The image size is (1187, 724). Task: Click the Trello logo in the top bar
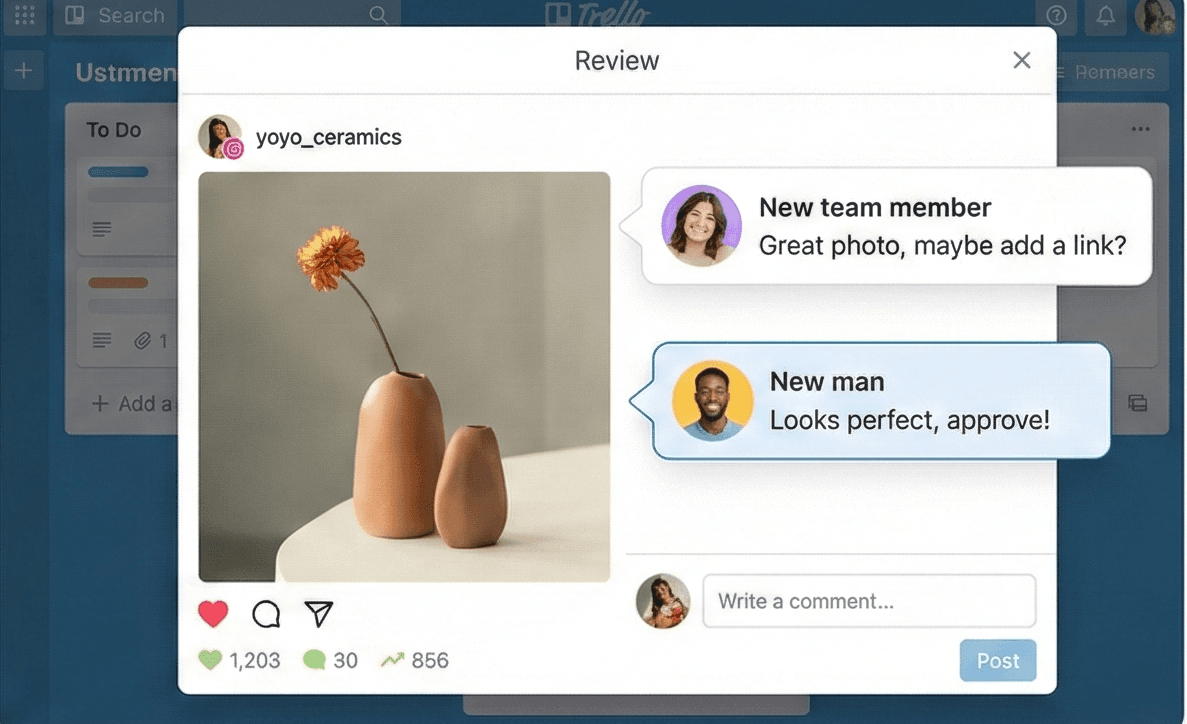tap(598, 15)
